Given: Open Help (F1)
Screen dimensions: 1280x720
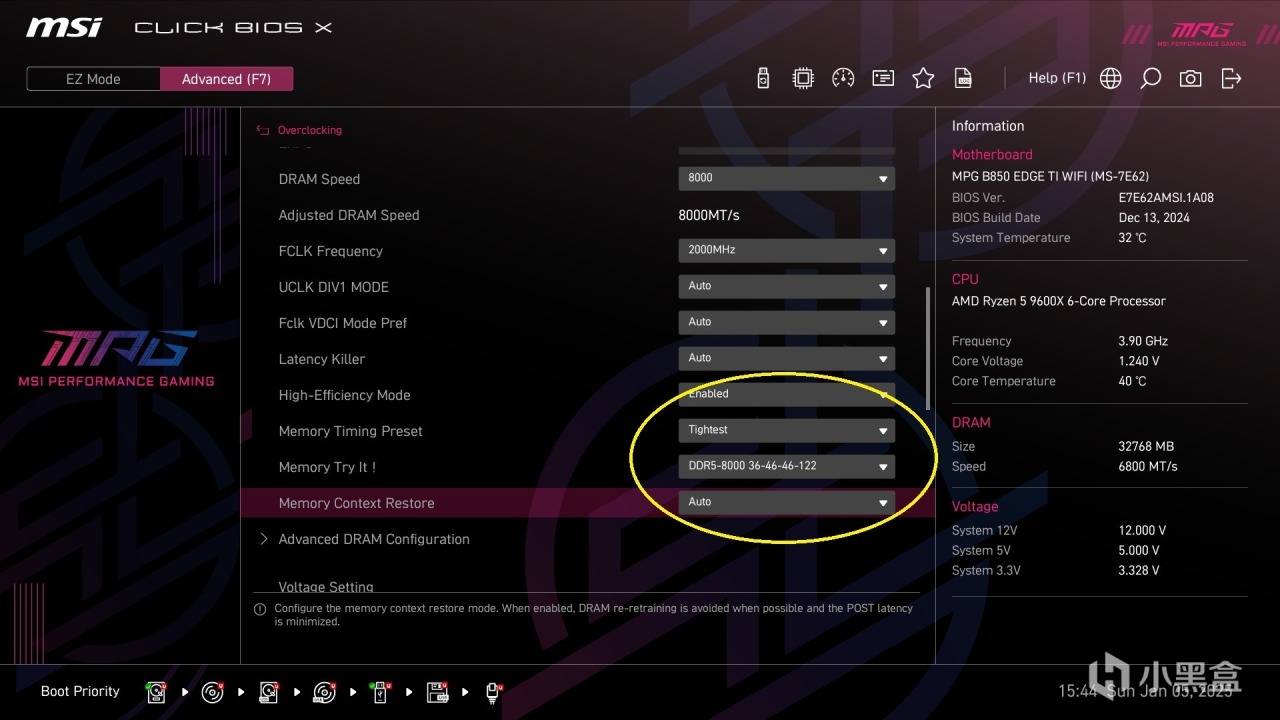Looking at the screenshot, I should pos(1057,78).
